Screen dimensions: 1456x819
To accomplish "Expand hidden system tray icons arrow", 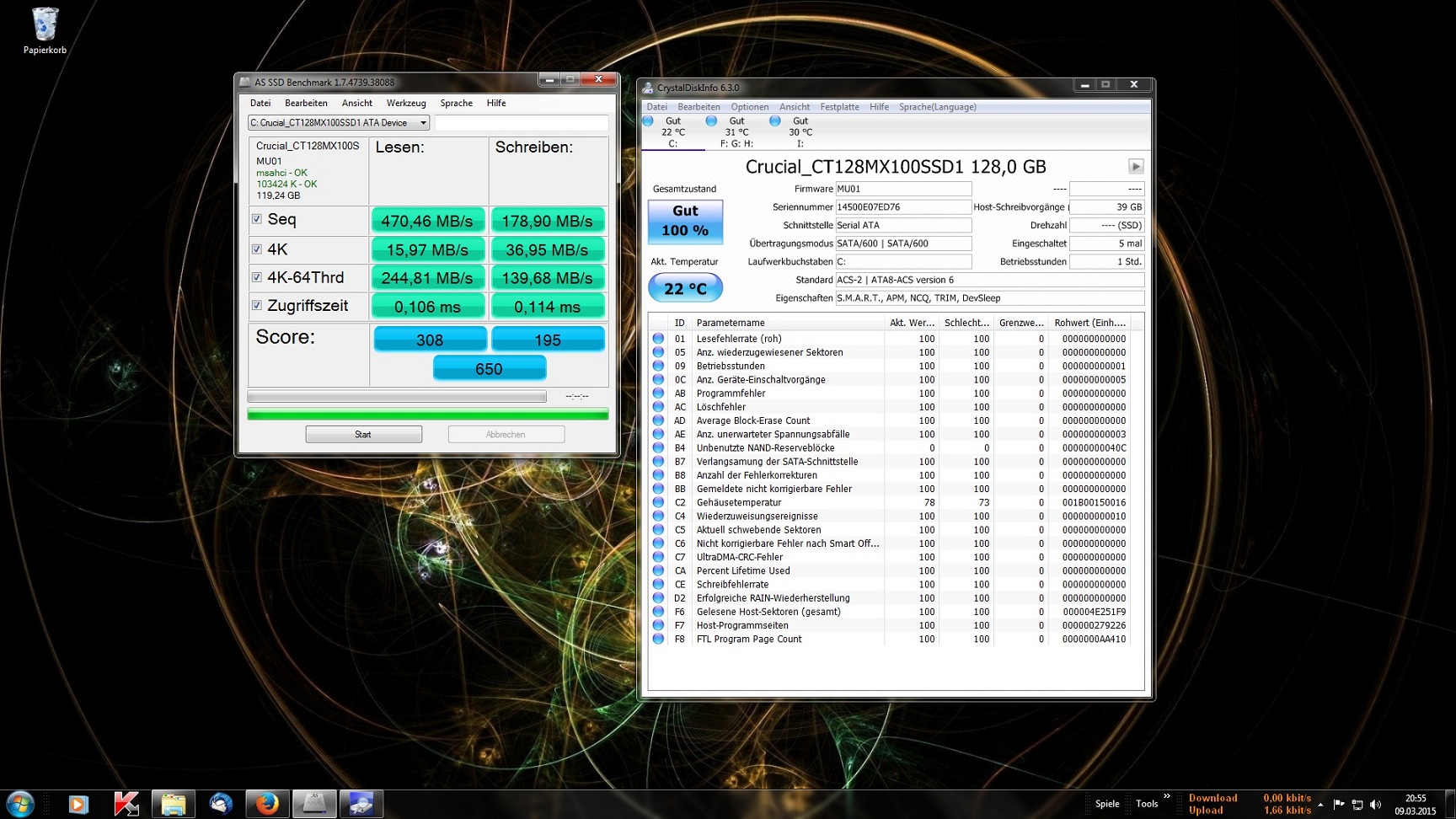I will coord(1320,805).
